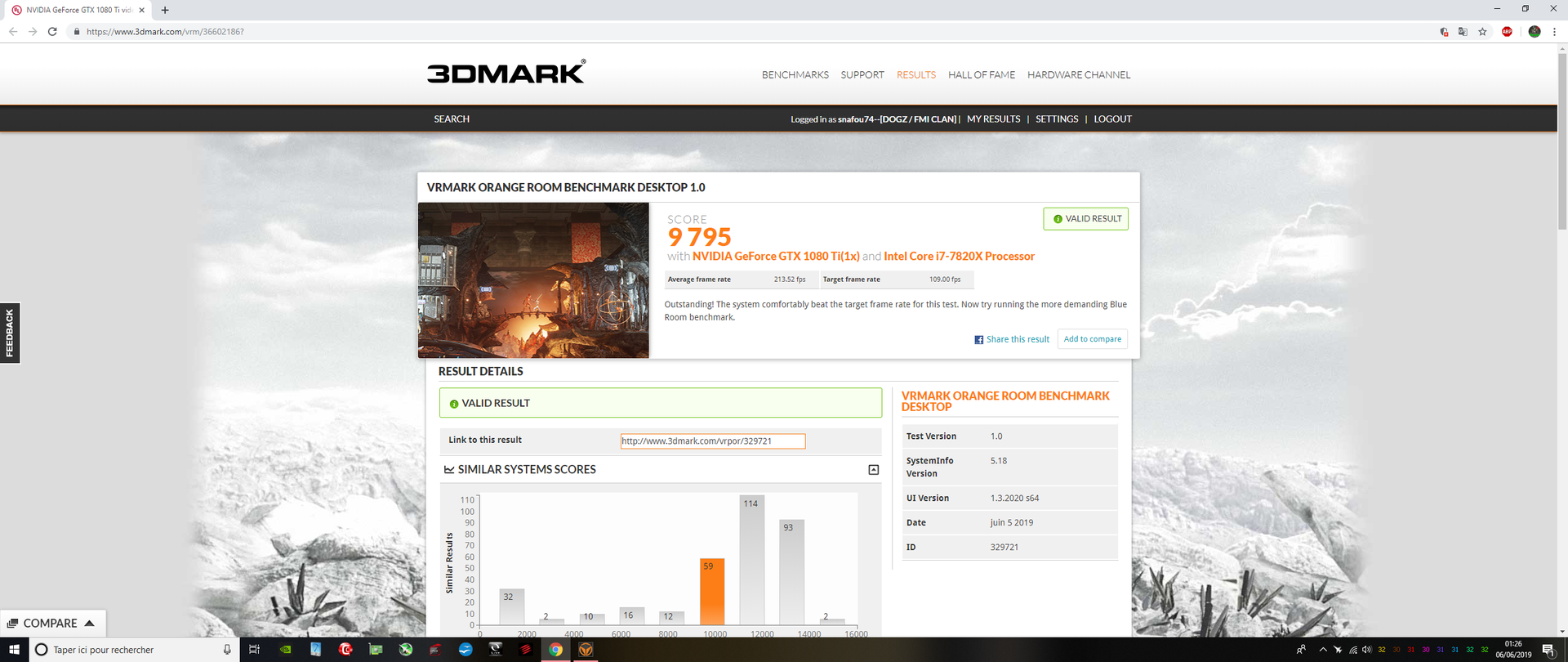Image resolution: width=1568 pixels, height=662 pixels.
Task: Click the Orange Room benchmark thumbnail
Action: 533,280
